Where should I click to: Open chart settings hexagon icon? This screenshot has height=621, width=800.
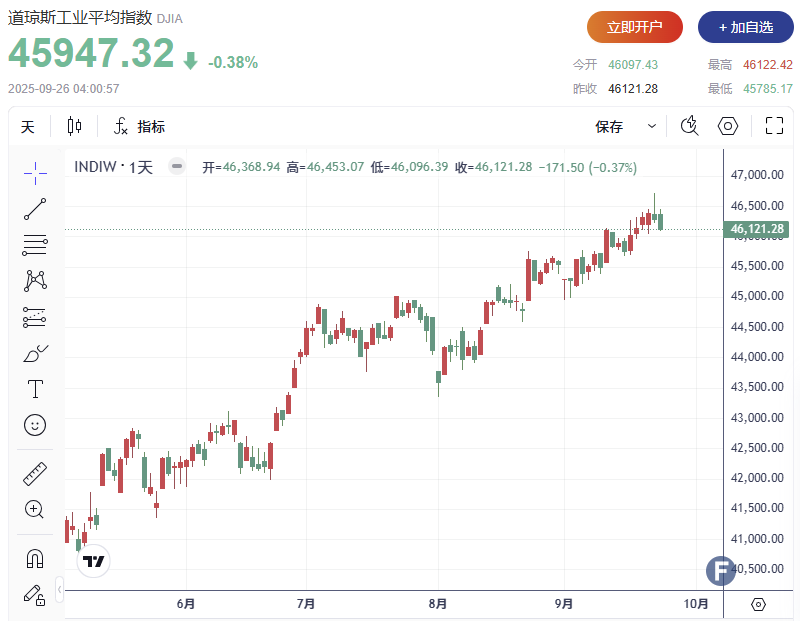tap(728, 126)
